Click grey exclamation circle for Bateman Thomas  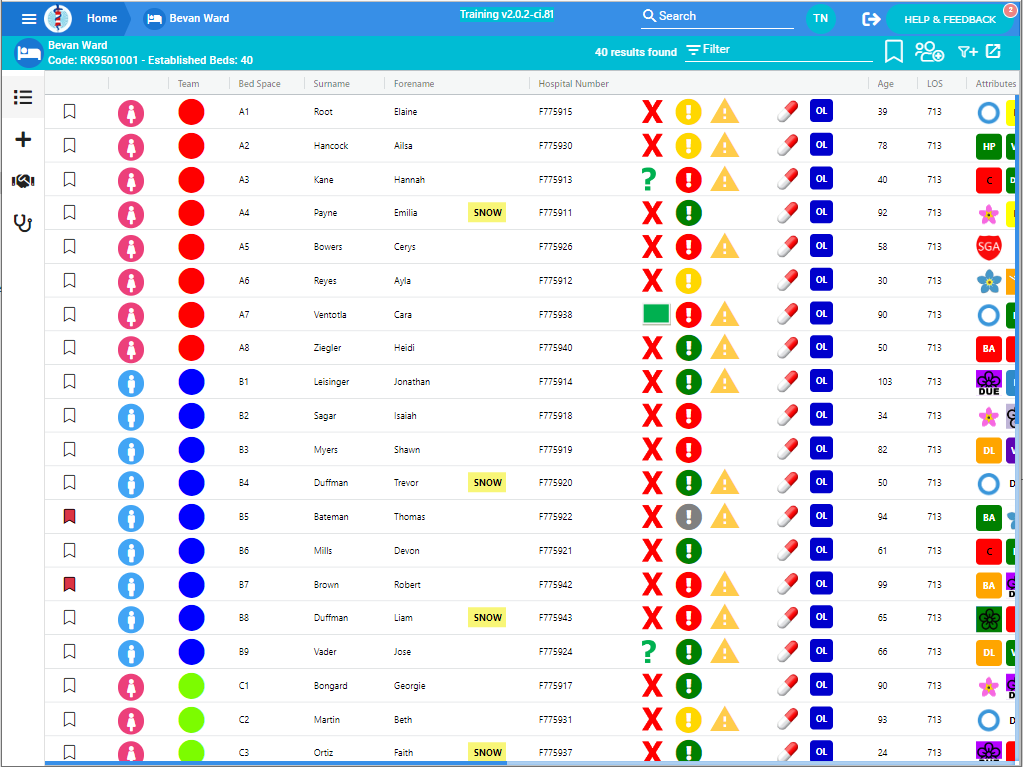688,517
